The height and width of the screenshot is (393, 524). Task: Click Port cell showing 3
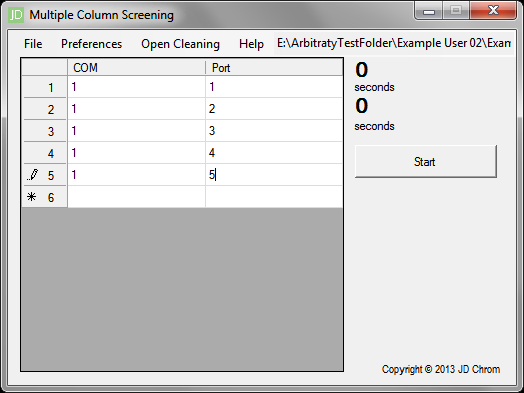[274, 131]
